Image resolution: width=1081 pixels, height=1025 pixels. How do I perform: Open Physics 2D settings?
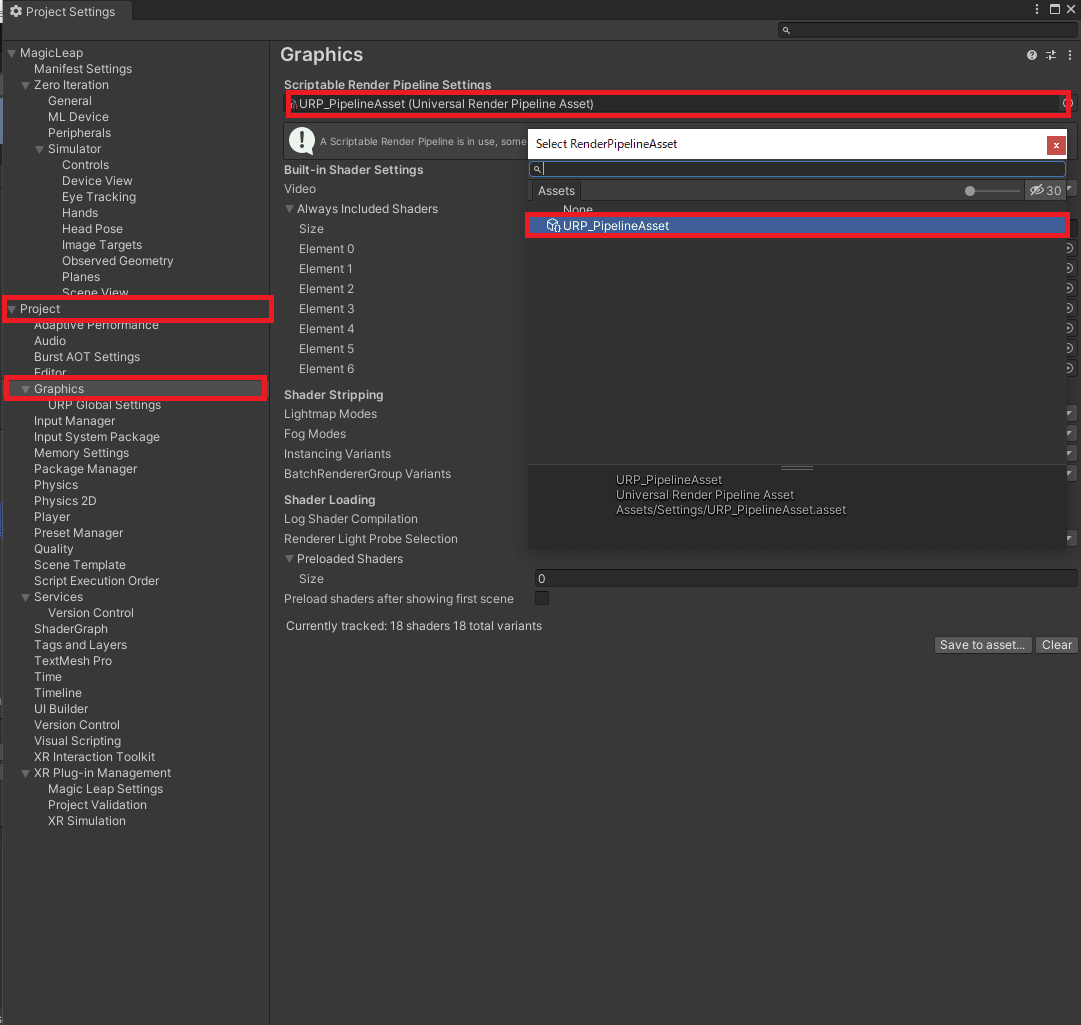[65, 501]
